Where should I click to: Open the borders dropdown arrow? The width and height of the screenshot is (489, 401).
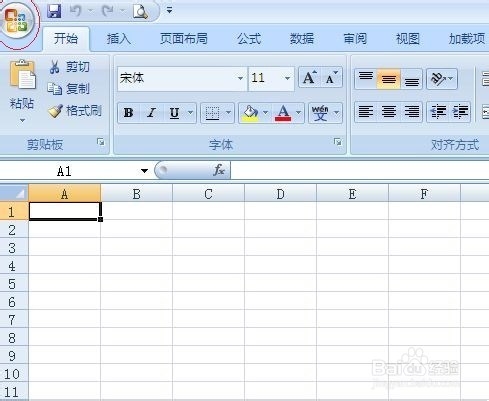228,113
